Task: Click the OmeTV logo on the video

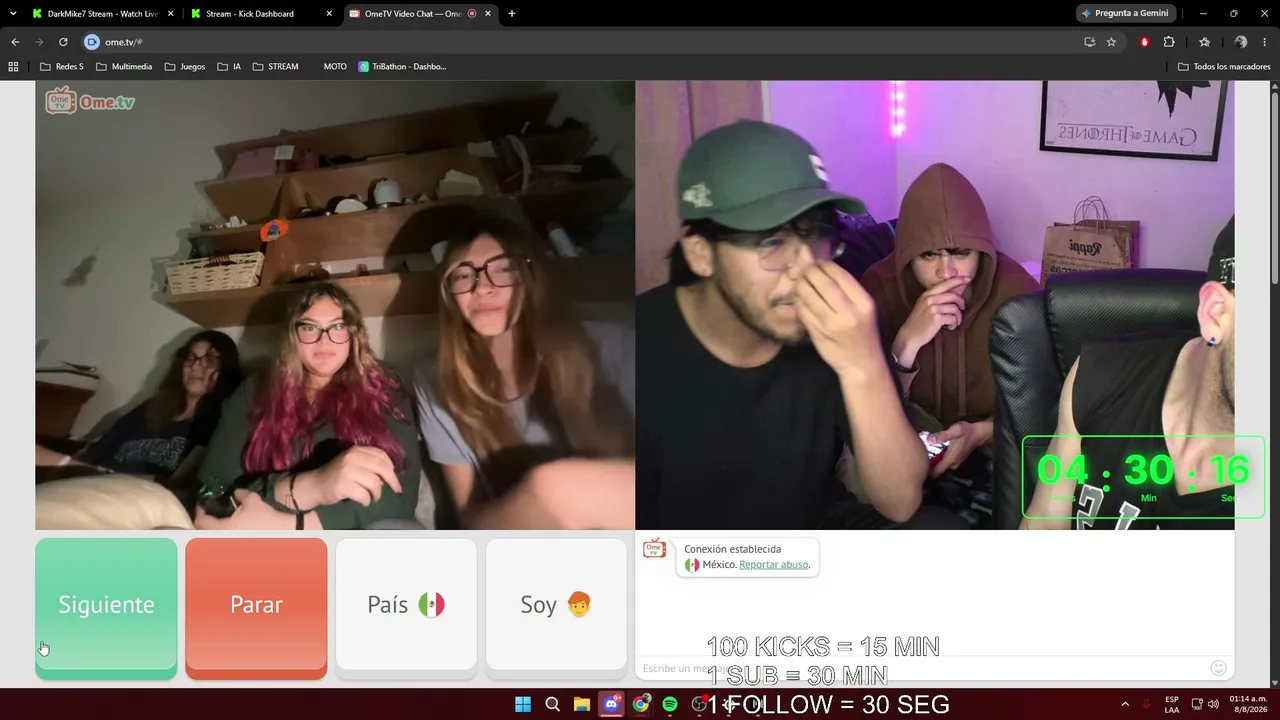Action: tap(90, 101)
